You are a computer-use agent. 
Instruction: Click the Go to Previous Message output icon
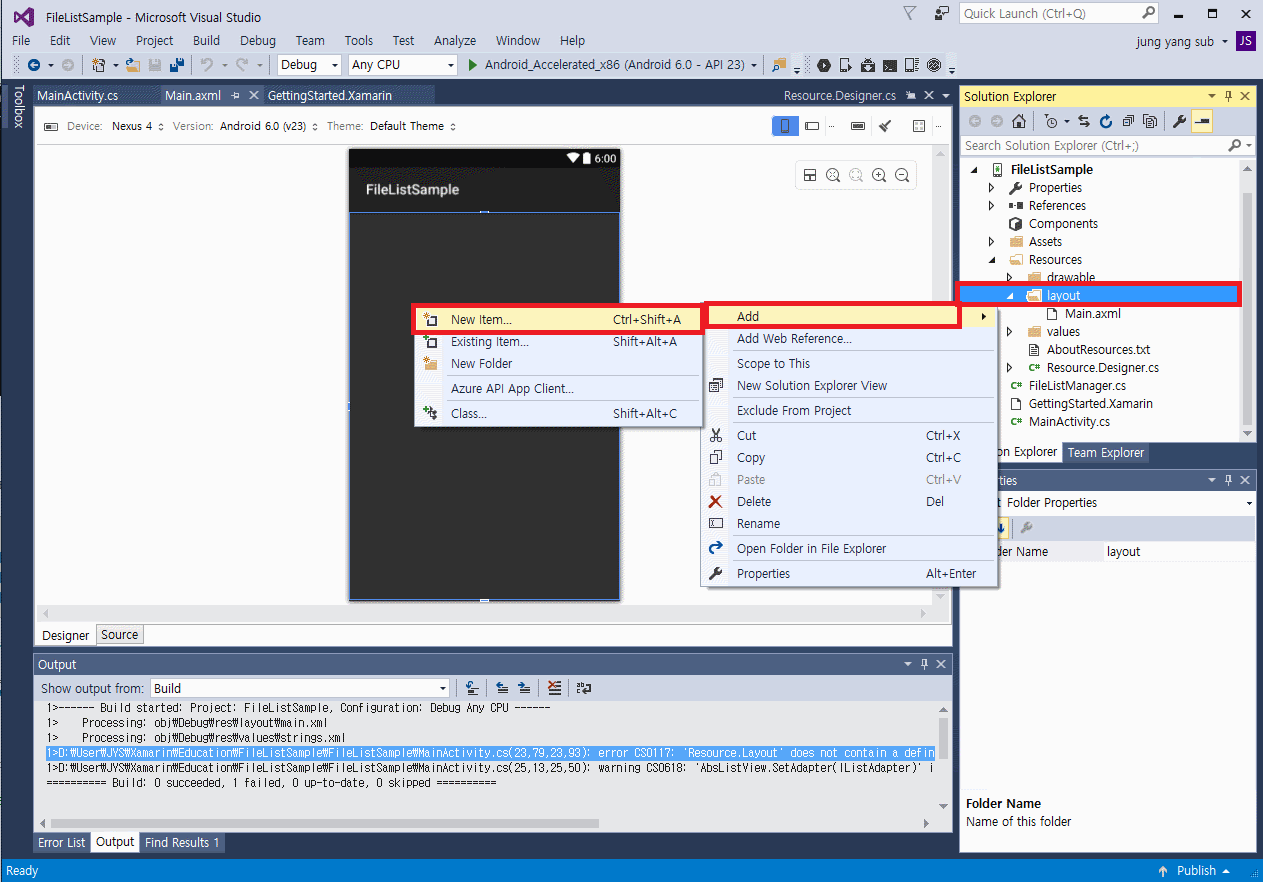(502, 688)
